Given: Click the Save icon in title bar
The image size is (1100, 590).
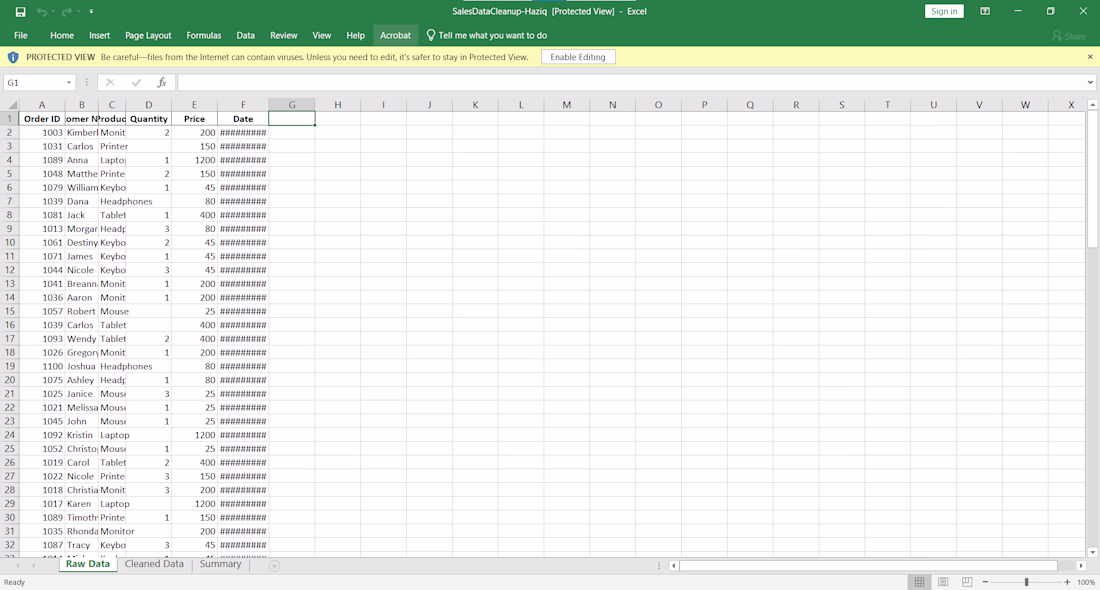Looking at the screenshot, I should pyautogui.click(x=20, y=11).
